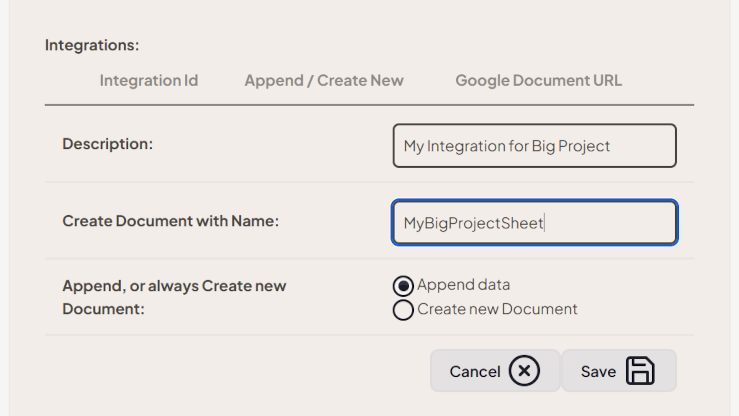
Task: Click the Google Document URL column header
Action: tap(538, 81)
